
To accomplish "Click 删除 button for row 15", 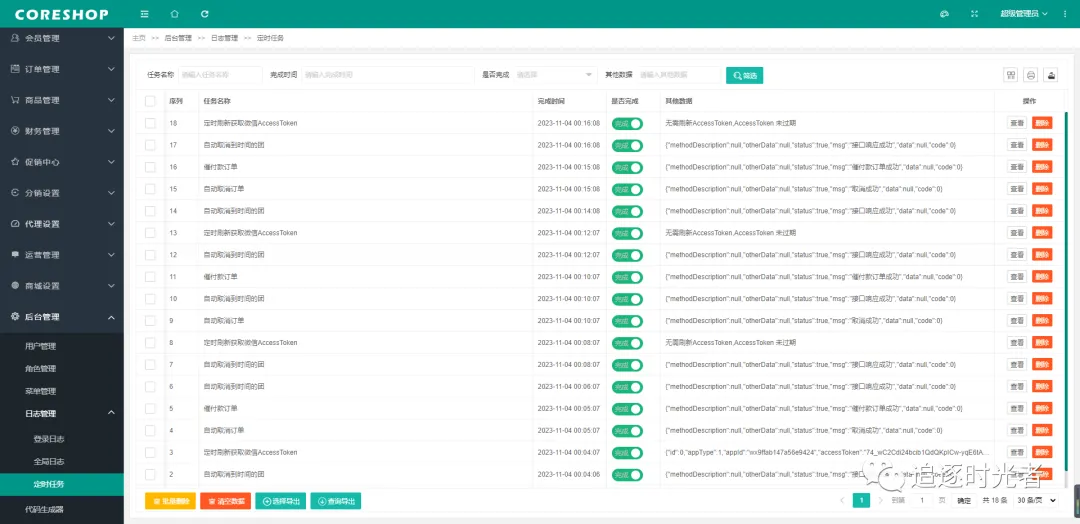I will tap(1042, 189).
